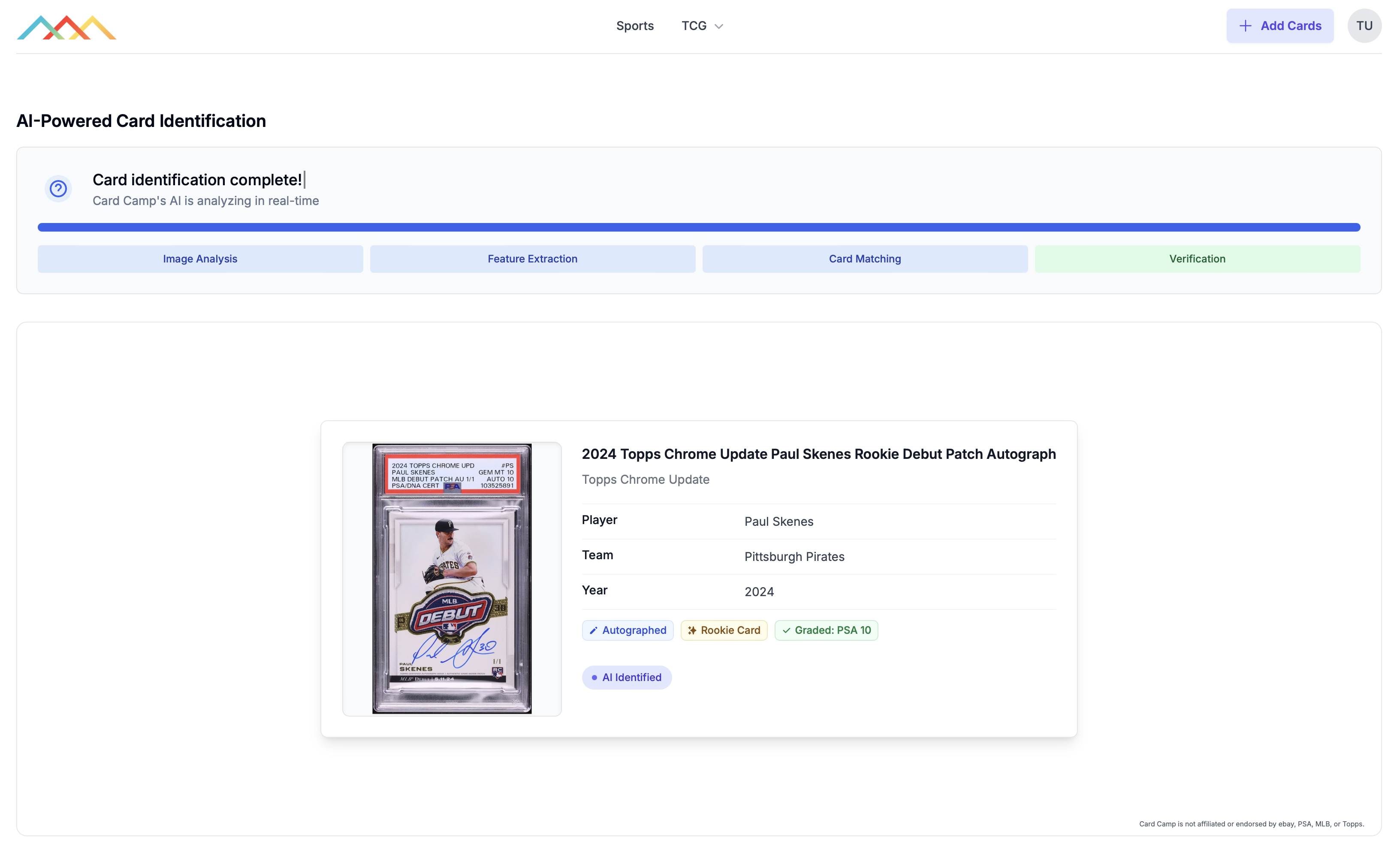
Task: Expand the TCG dropdown chevron
Action: tap(718, 27)
